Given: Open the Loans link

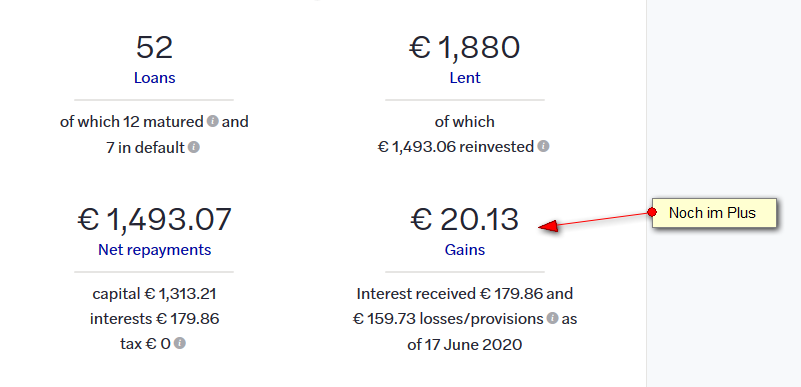Looking at the screenshot, I should (154, 78).
